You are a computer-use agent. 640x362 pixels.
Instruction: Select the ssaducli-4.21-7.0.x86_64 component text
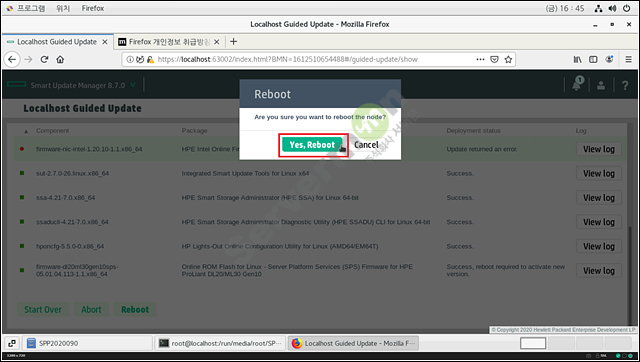[72, 222]
